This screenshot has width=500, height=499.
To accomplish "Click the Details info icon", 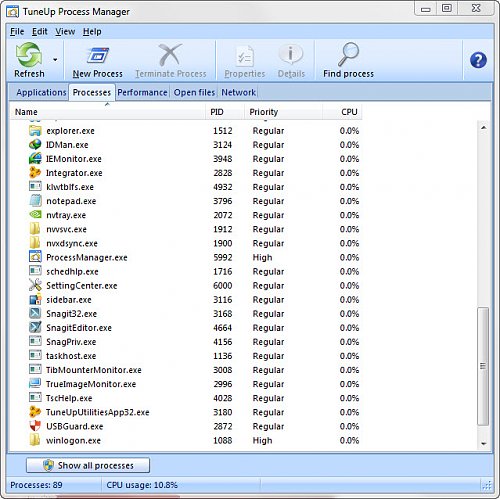I will point(291,54).
